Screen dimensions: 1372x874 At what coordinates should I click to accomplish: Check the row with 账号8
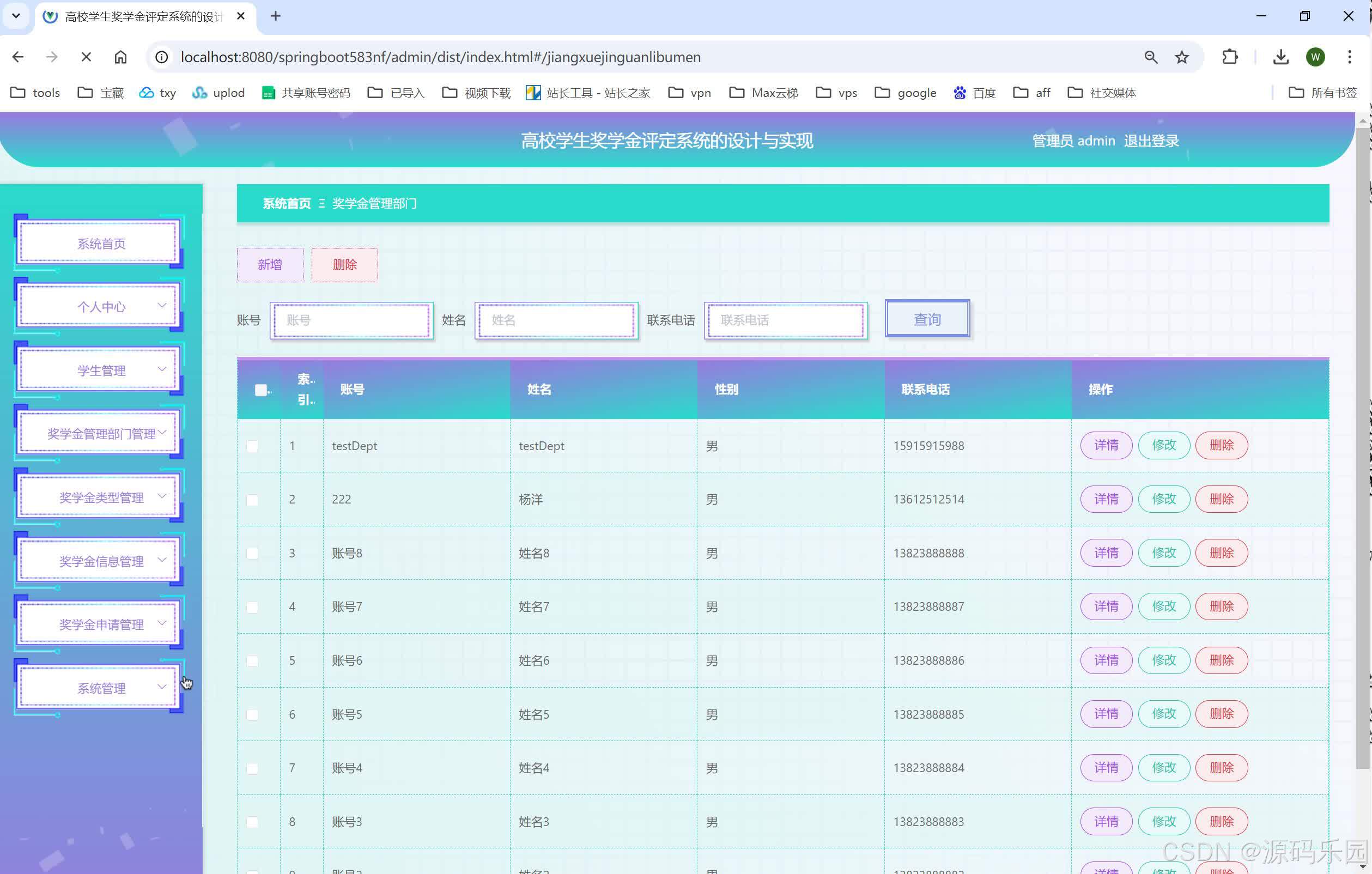coord(252,553)
